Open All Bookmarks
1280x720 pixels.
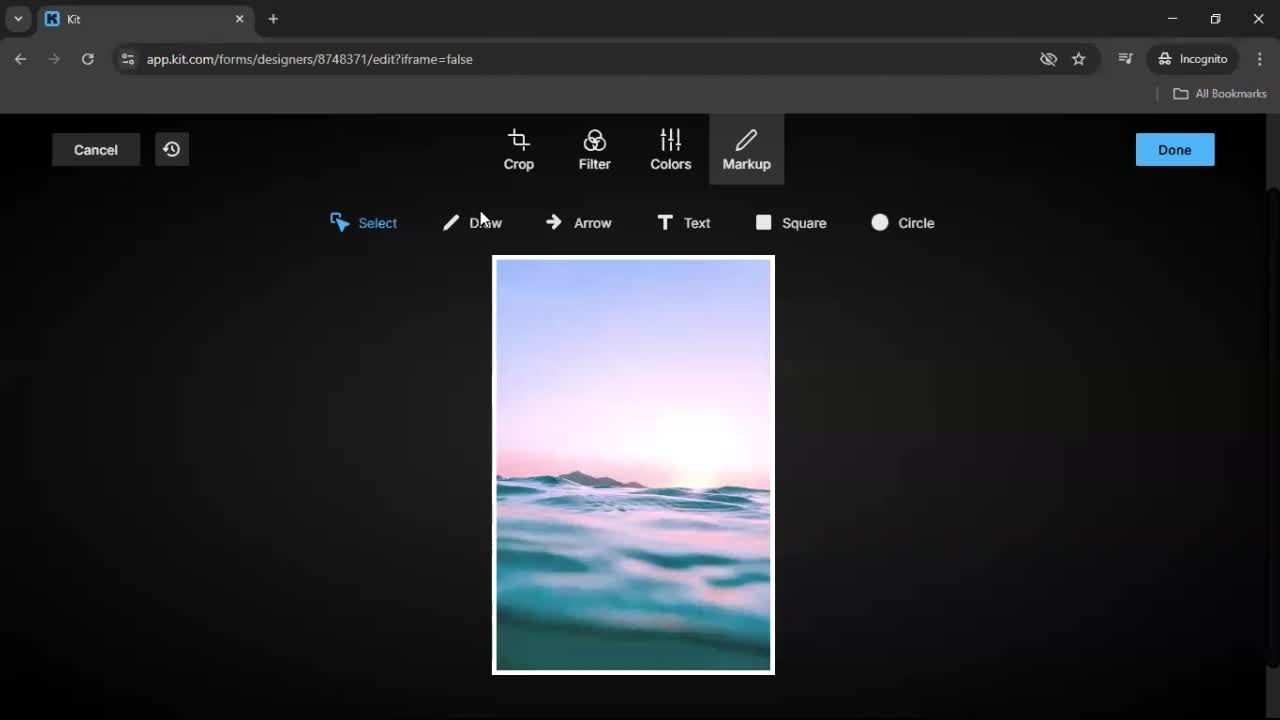pyautogui.click(x=1219, y=93)
